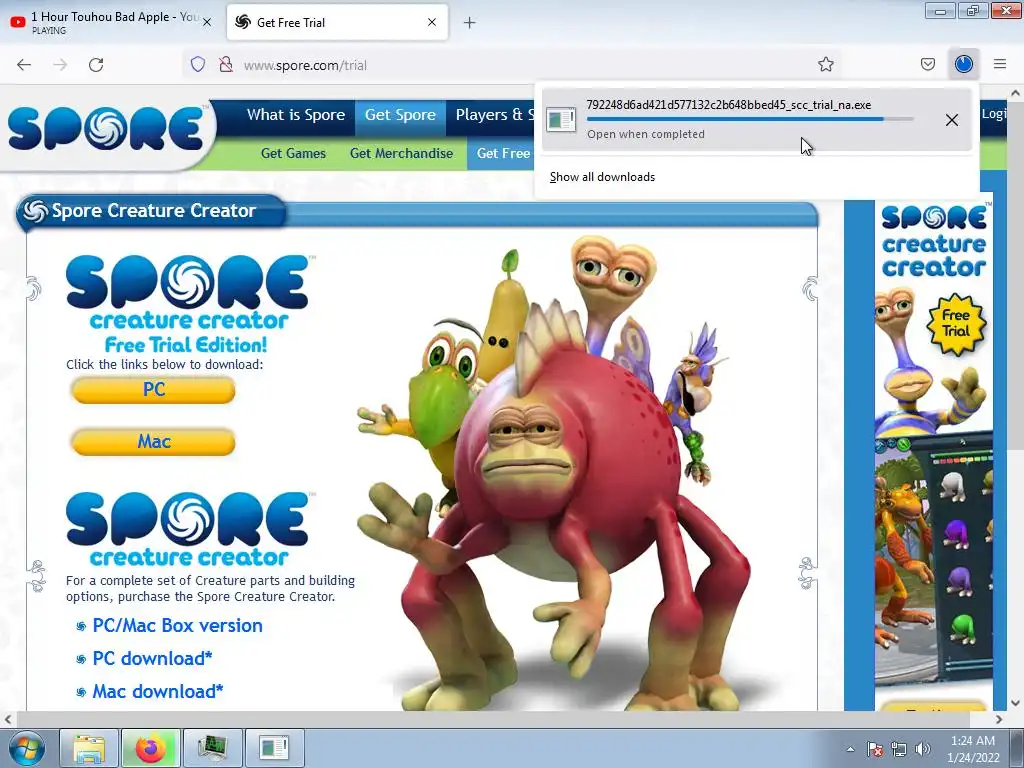
Task: Click the system monitor taskbar icon
Action: click(212, 748)
